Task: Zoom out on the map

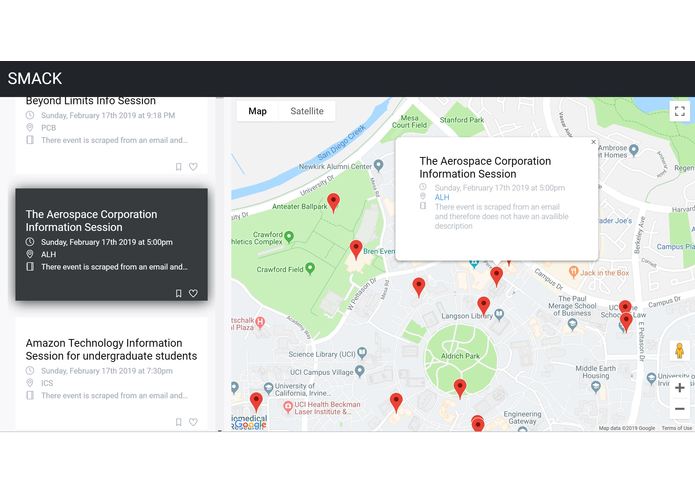Action: pyautogui.click(x=679, y=409)
